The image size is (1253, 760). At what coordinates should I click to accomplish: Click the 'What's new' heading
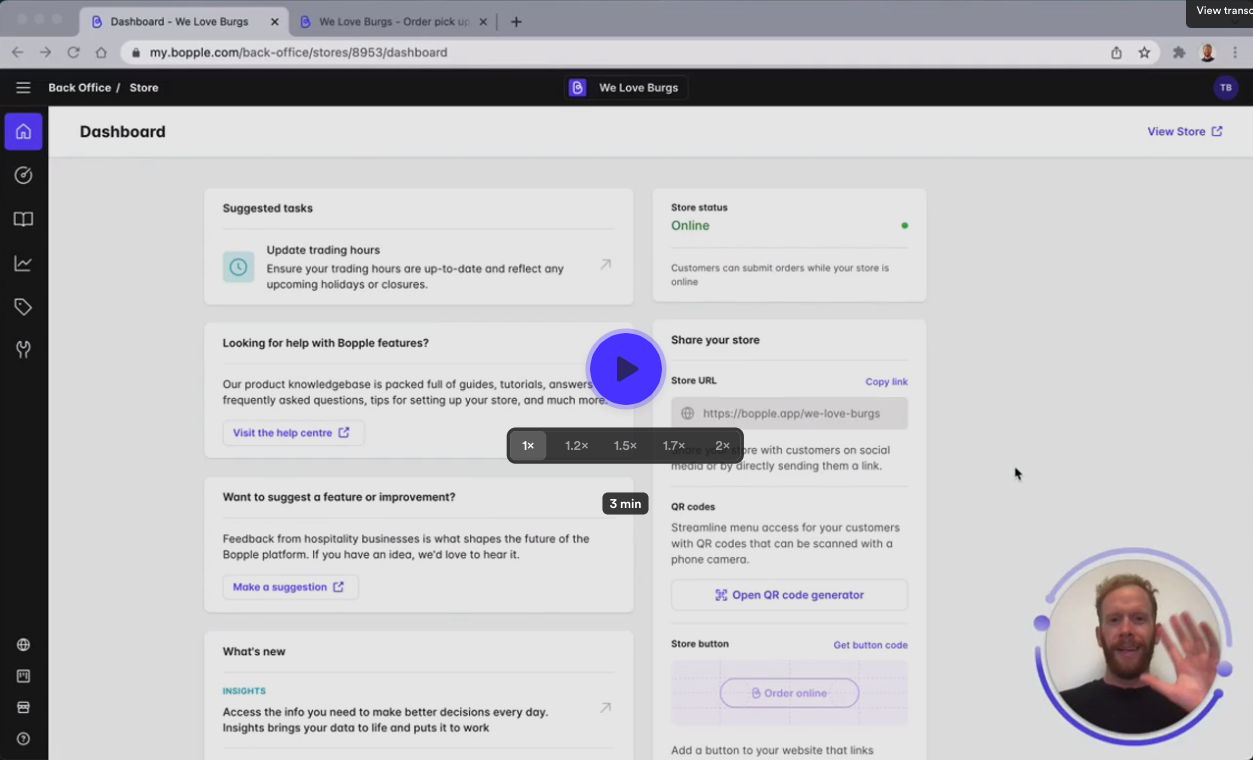[x=254, y=651]
